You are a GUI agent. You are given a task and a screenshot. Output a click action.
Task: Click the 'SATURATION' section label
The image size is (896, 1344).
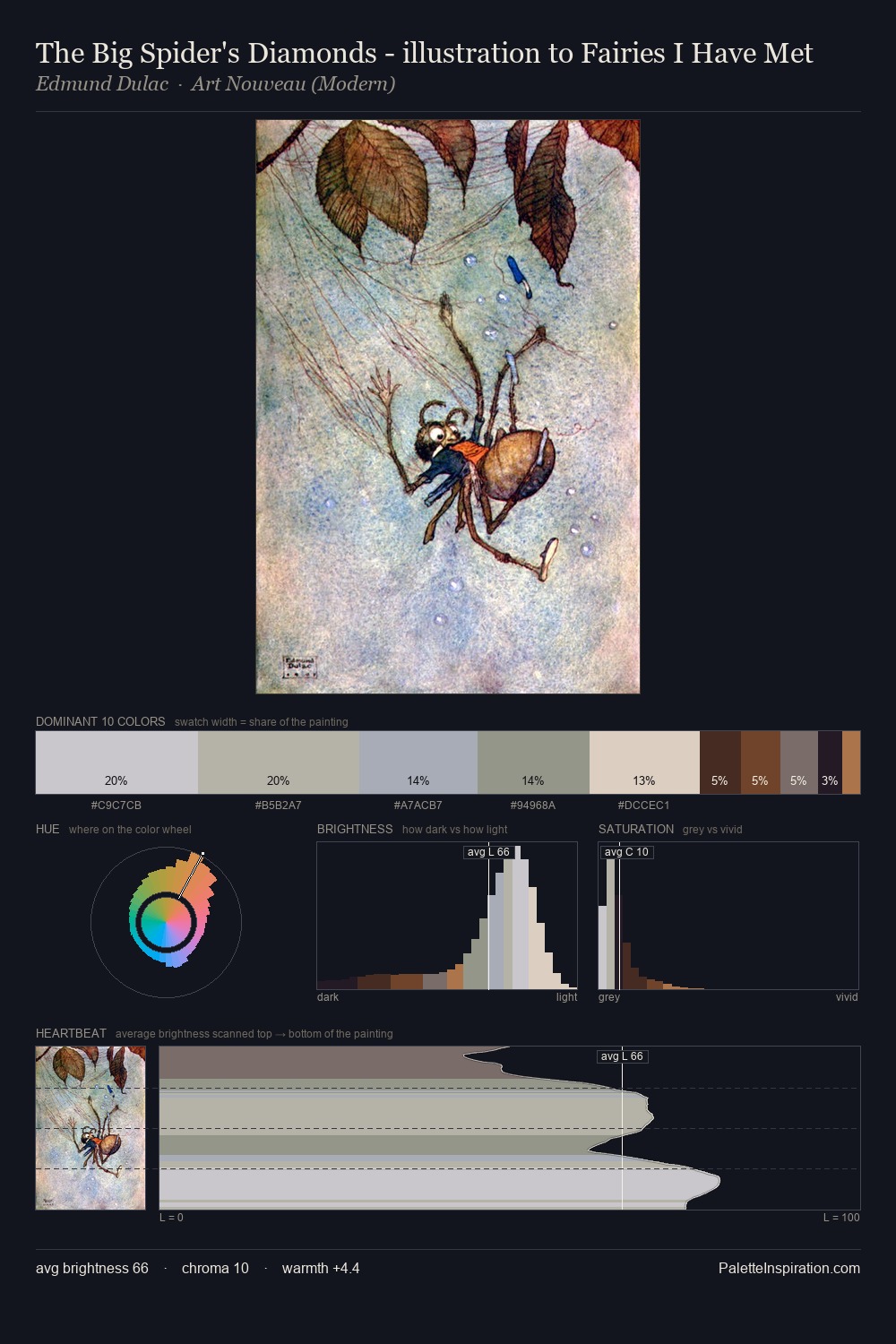pyautogui.click(x=636, y=829)
